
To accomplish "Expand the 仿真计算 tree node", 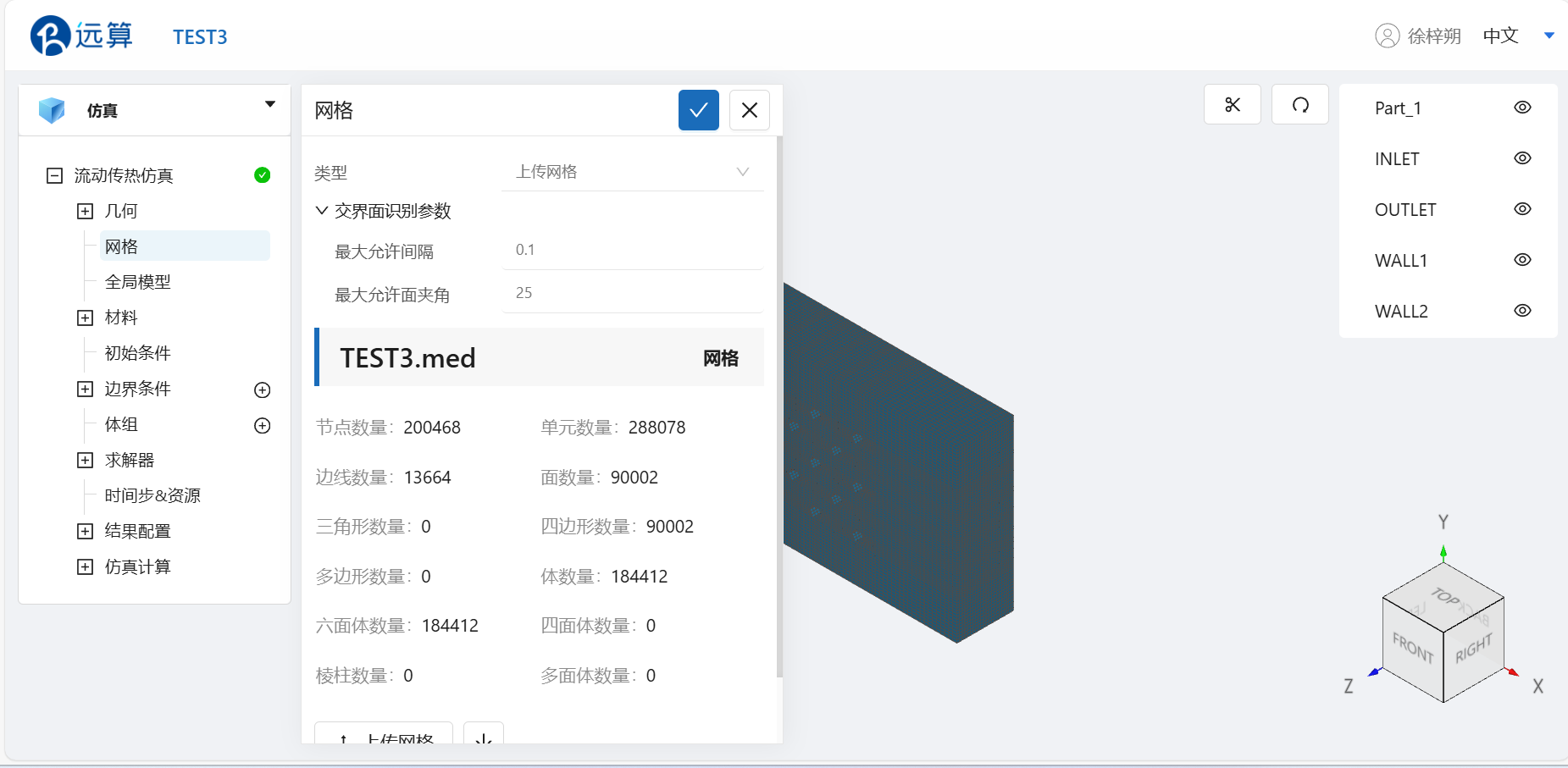I will point(85,566).
